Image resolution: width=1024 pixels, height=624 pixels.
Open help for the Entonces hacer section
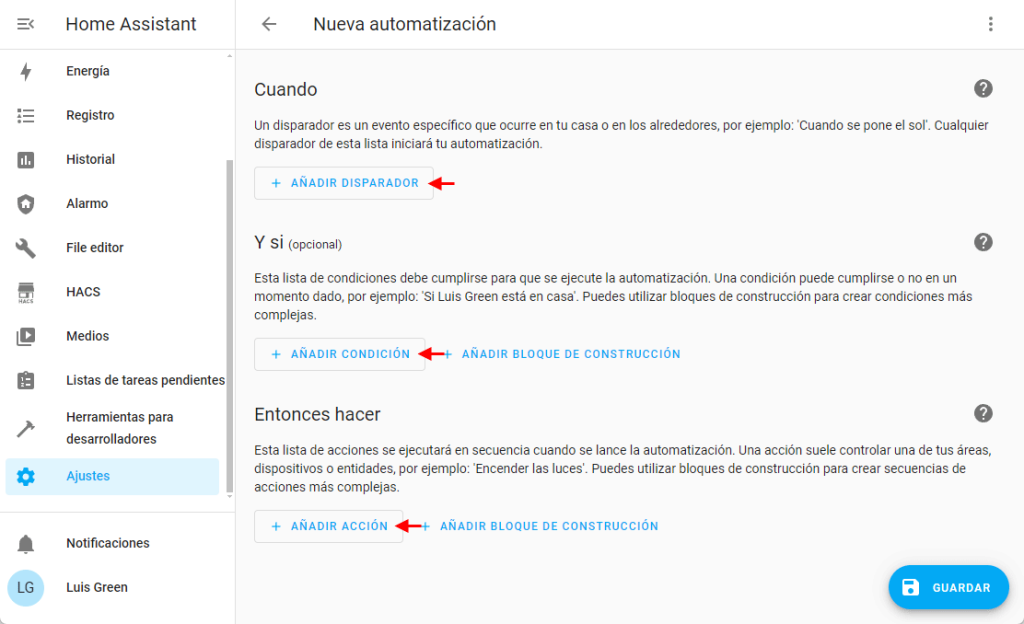click(983, 413)
